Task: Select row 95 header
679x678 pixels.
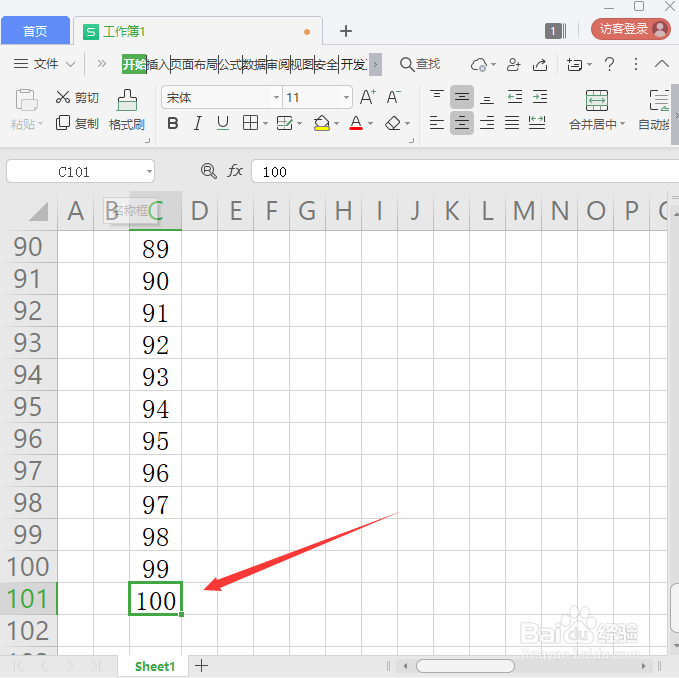Action: point(28,407)
